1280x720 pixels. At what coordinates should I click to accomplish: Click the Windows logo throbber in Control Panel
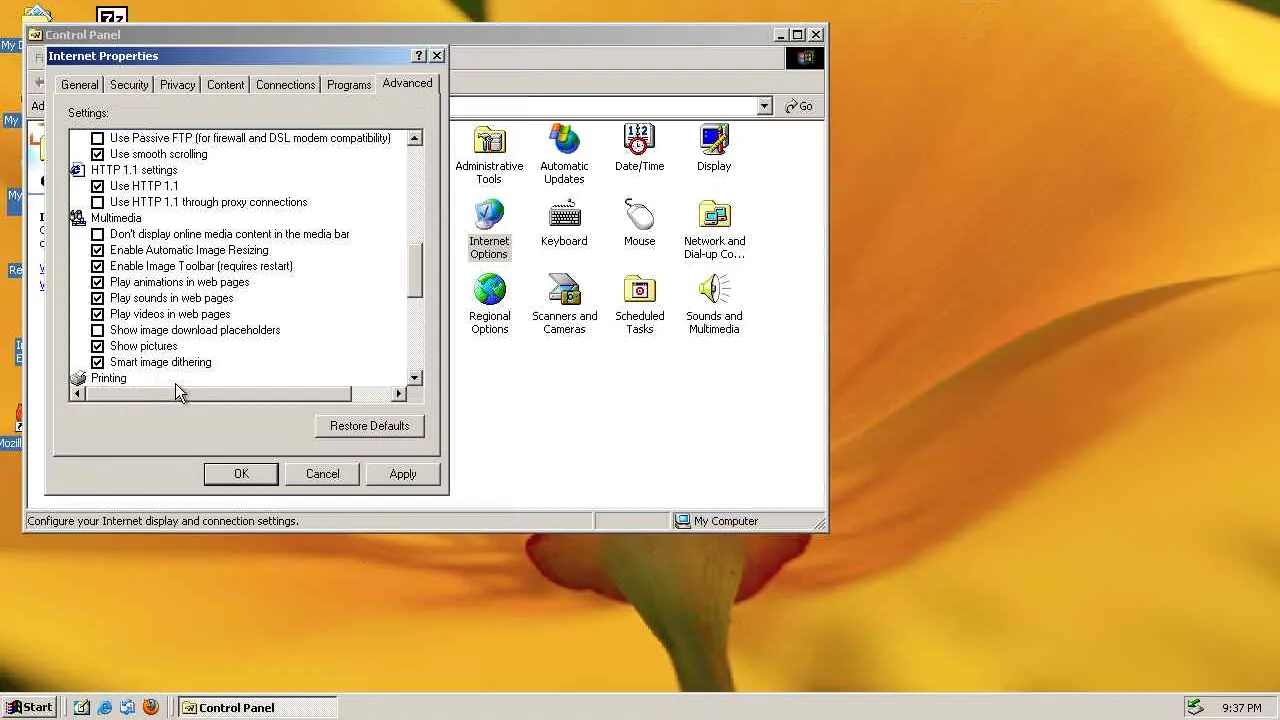coord(805,58)
